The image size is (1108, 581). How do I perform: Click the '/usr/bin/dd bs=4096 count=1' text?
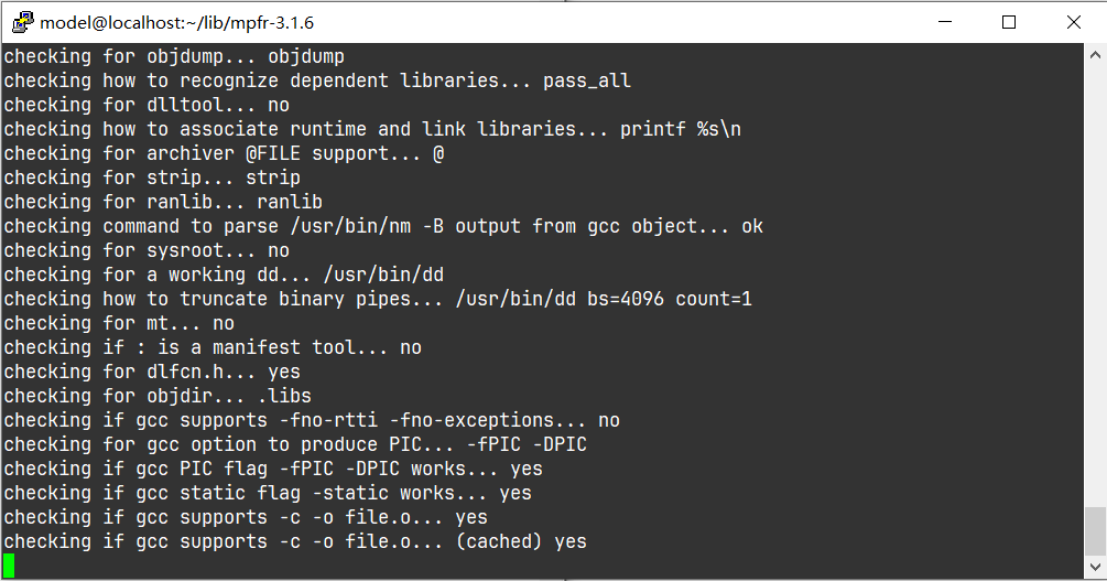point(603,299)
